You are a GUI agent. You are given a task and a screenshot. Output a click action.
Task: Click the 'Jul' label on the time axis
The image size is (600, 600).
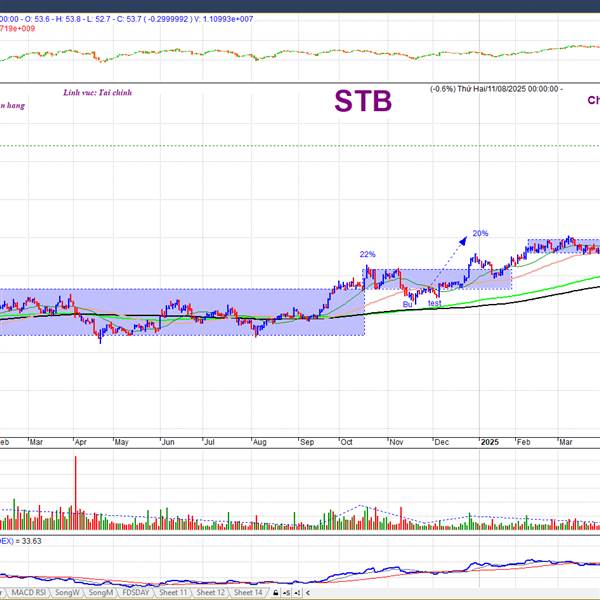pyautogui.click(x=209, y=442)
